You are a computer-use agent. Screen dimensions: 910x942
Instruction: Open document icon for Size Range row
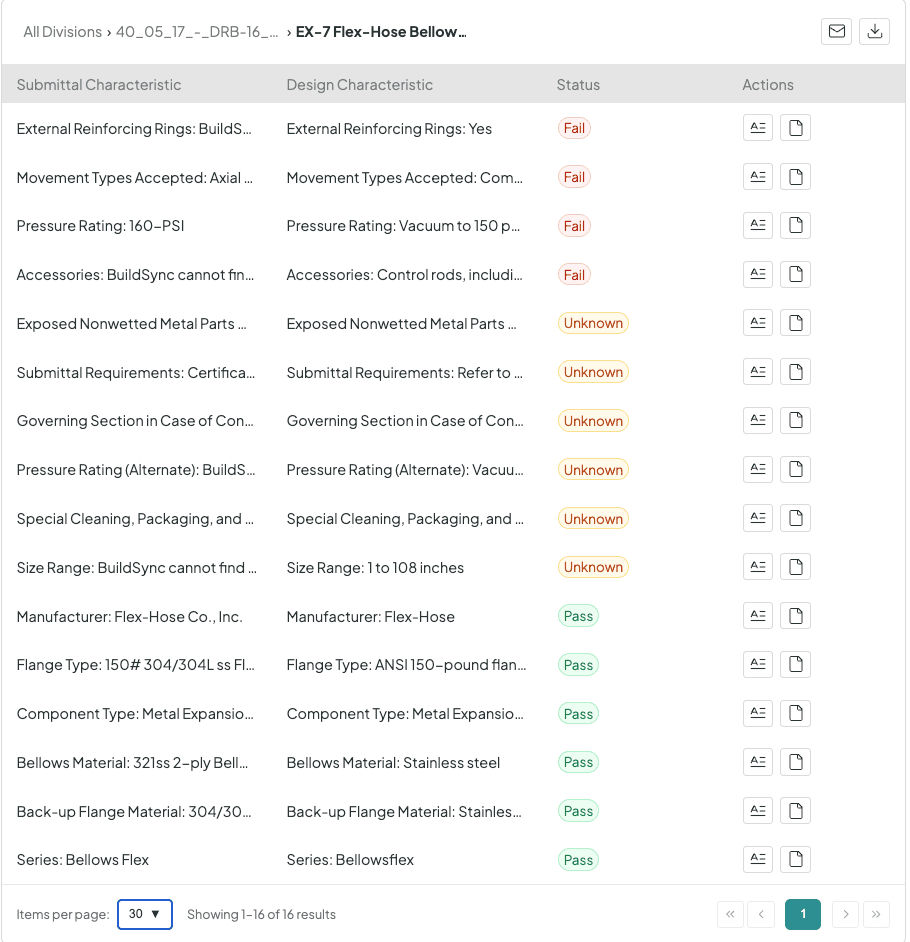pyautogui.click(x=795, y=567)
